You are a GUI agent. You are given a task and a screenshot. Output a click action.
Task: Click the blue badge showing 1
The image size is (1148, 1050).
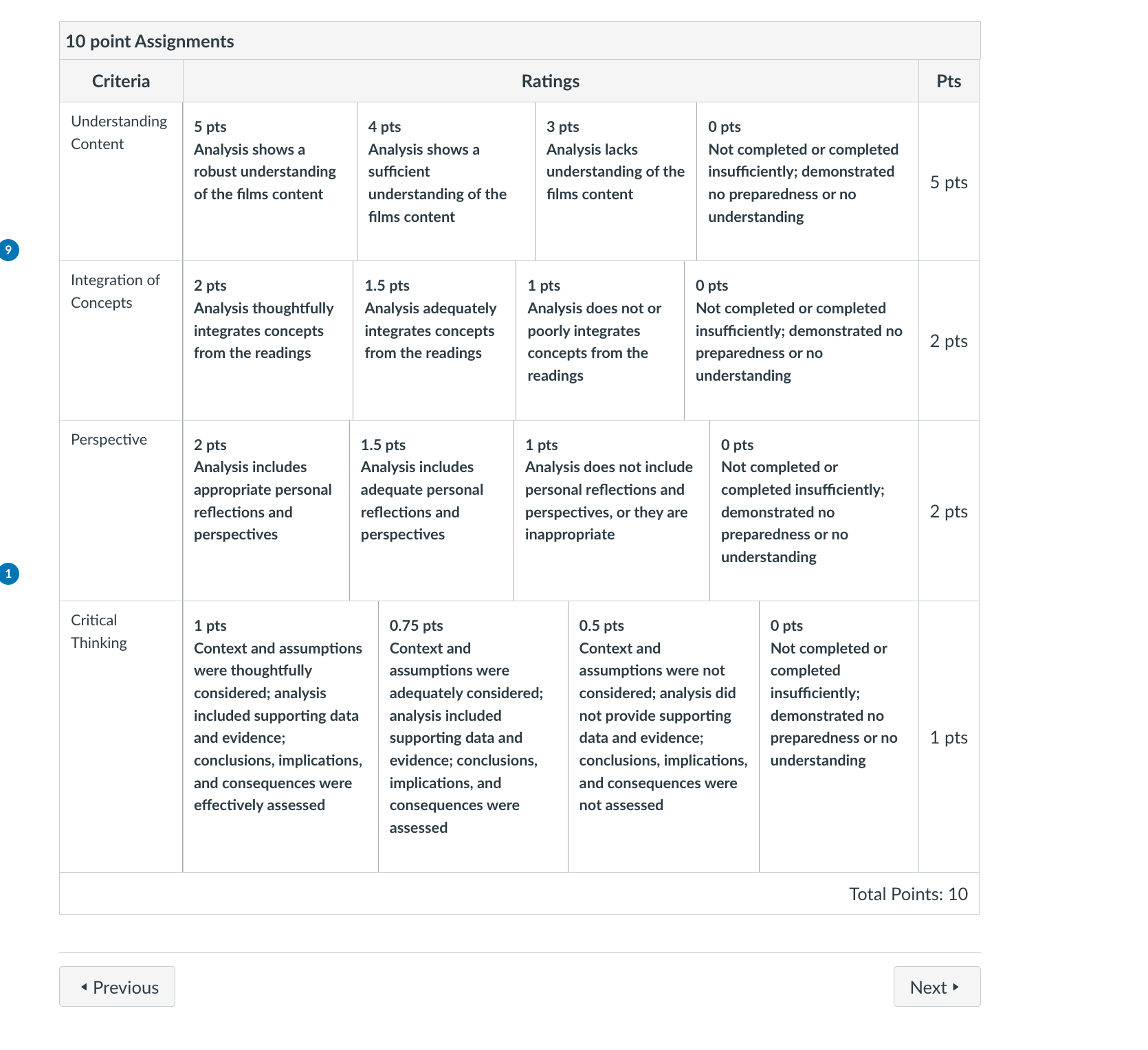point(8,573)
